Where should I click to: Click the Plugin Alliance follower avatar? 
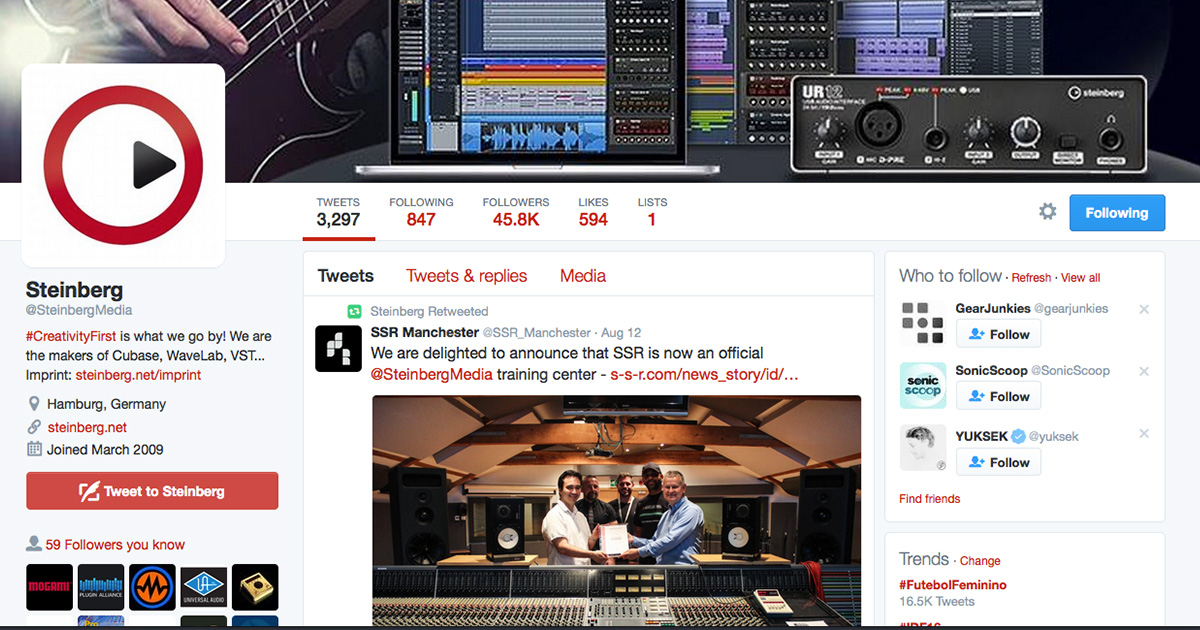tap(101, 588)
